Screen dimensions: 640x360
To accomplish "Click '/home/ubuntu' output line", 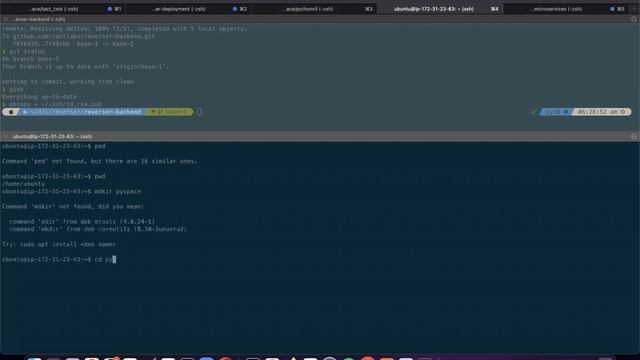I will (x=23, y=184).
